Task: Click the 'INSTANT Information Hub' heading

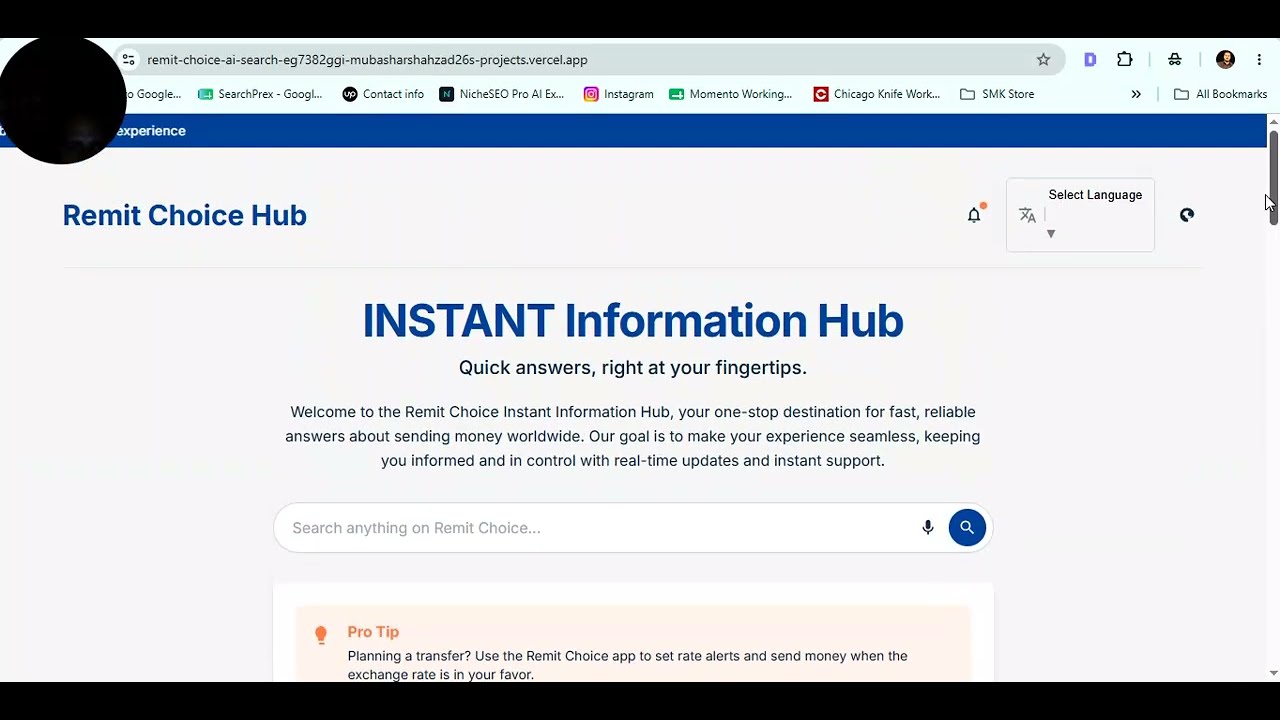Action: [633, 321]
